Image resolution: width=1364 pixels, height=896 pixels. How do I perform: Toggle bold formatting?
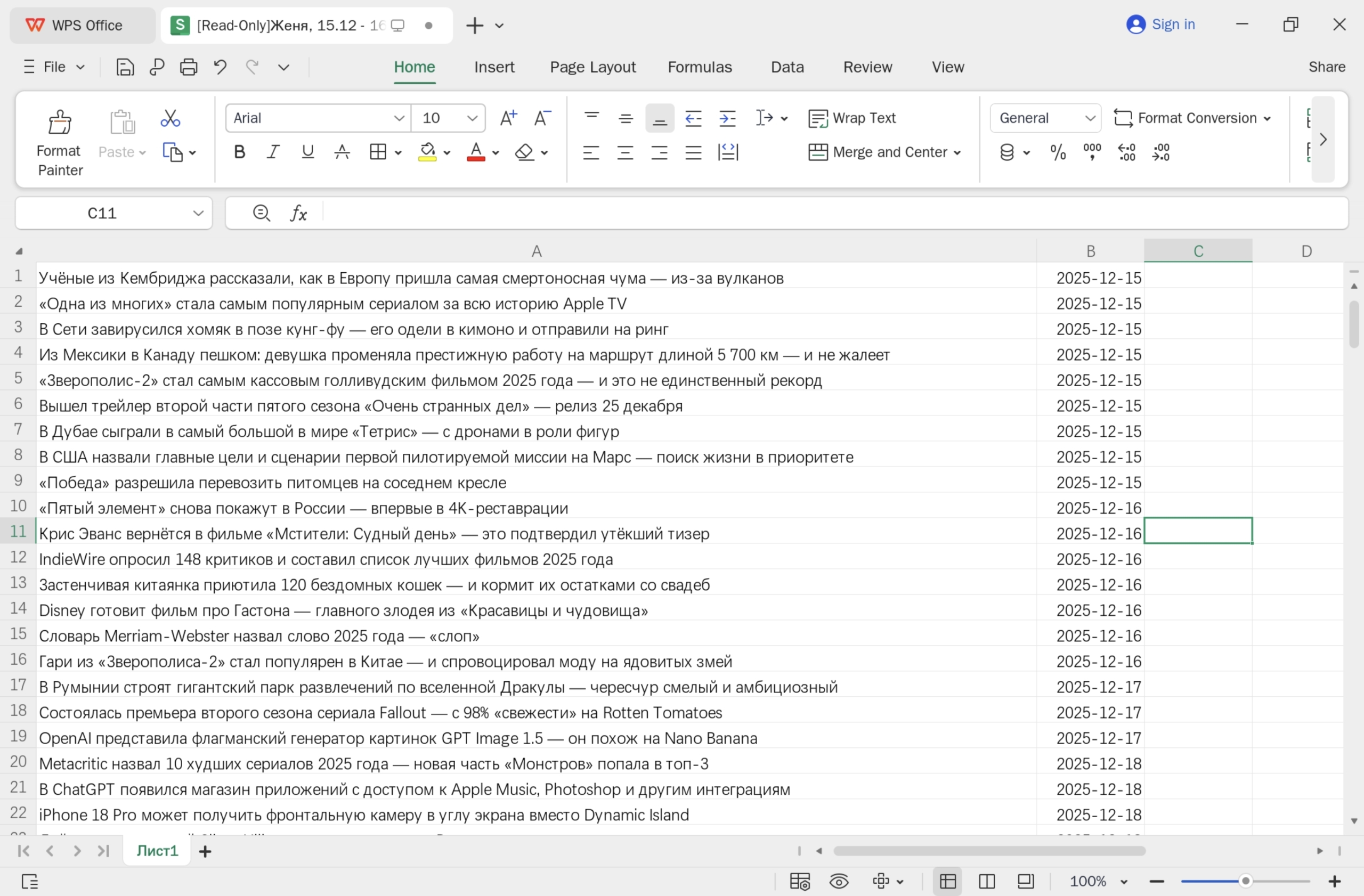[x=239, y=152]
